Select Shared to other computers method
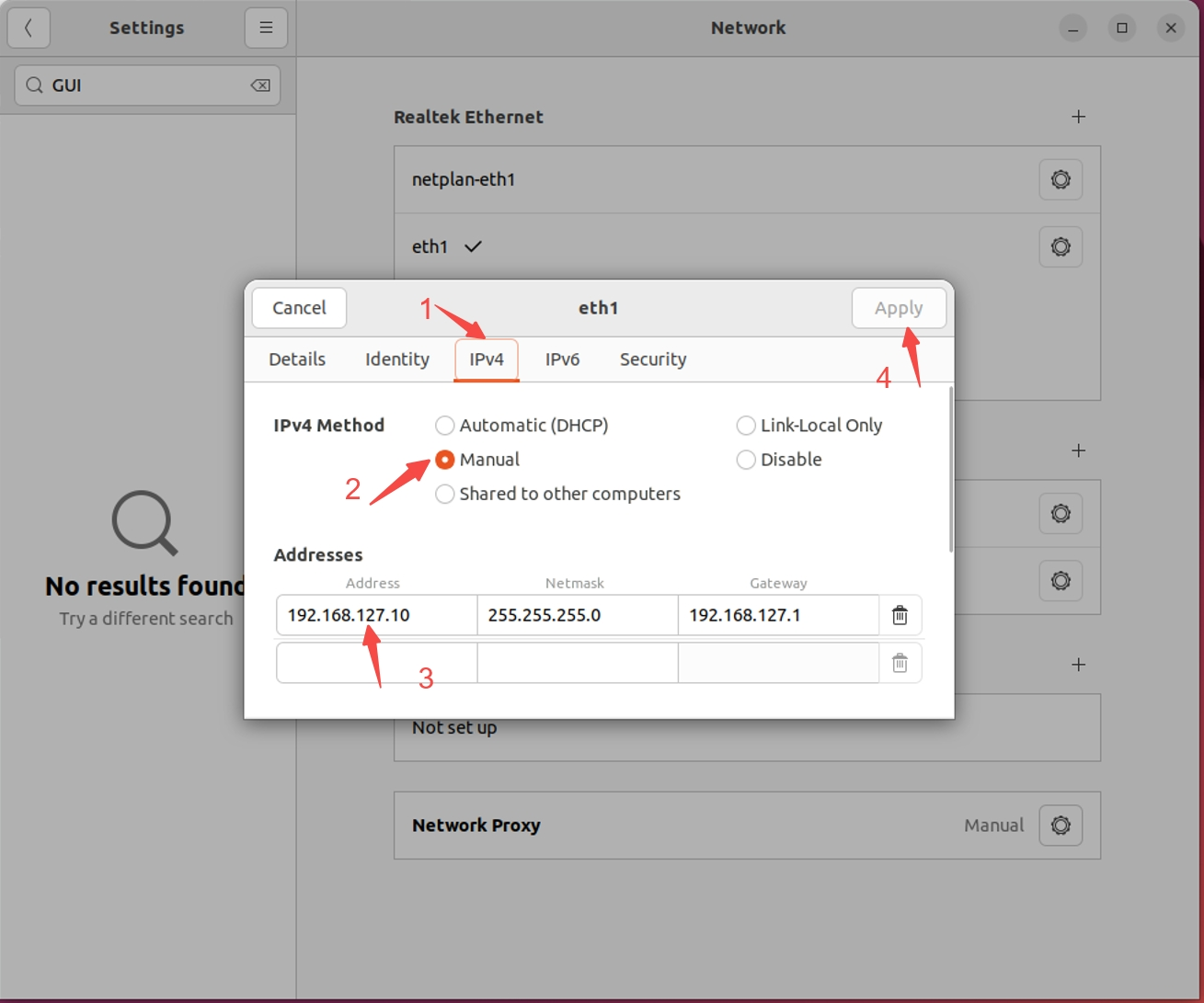The width and height of the screenshot is (1204, 1003). (x=557, y=494)
